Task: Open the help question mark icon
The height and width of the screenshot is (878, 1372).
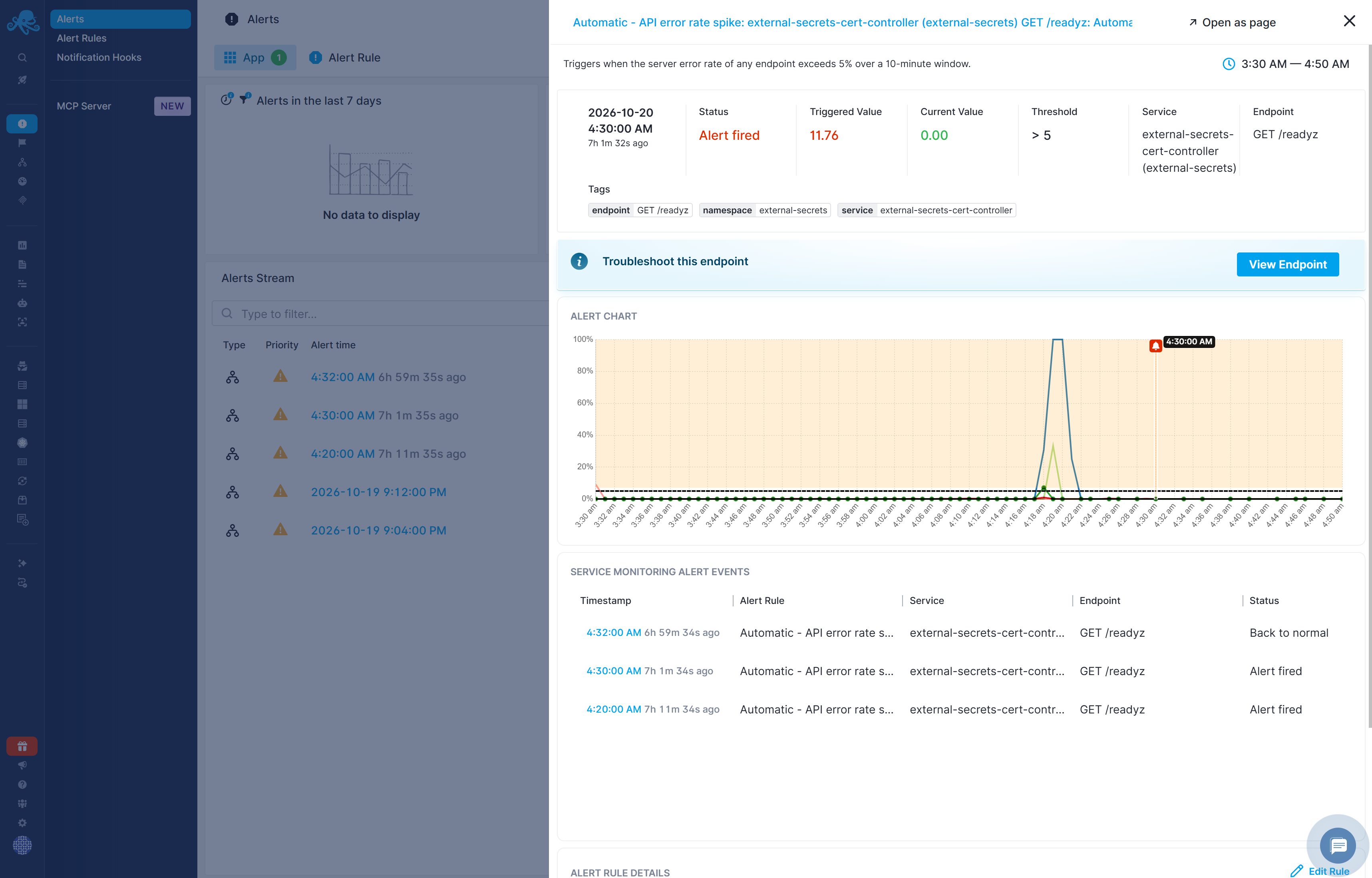Action: 22,785
